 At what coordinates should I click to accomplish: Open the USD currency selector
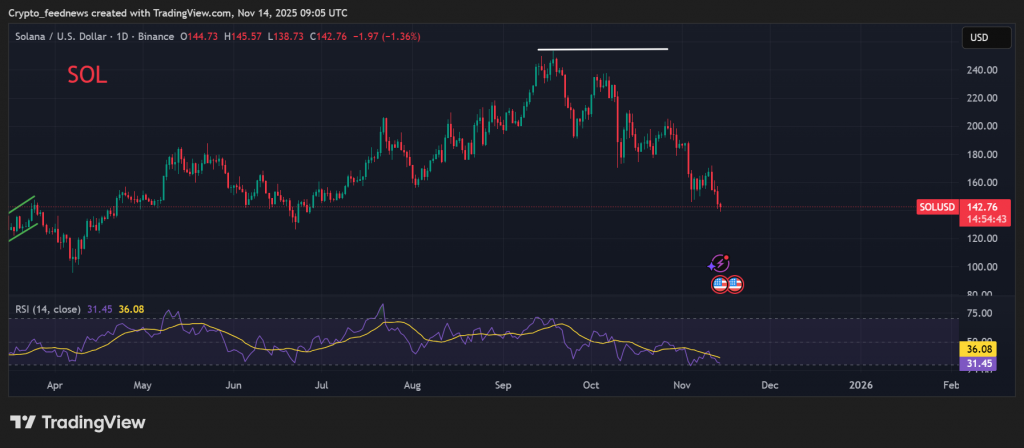(979, 38)
